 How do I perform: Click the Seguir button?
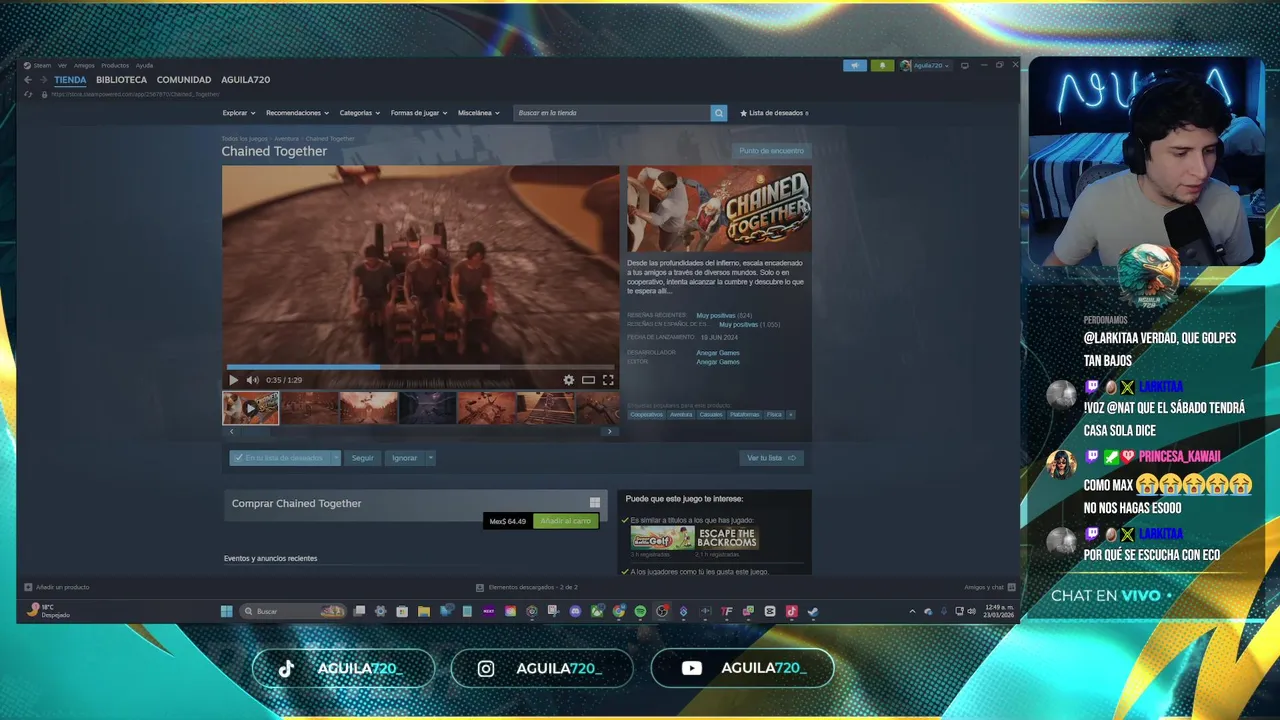[362, 458]
